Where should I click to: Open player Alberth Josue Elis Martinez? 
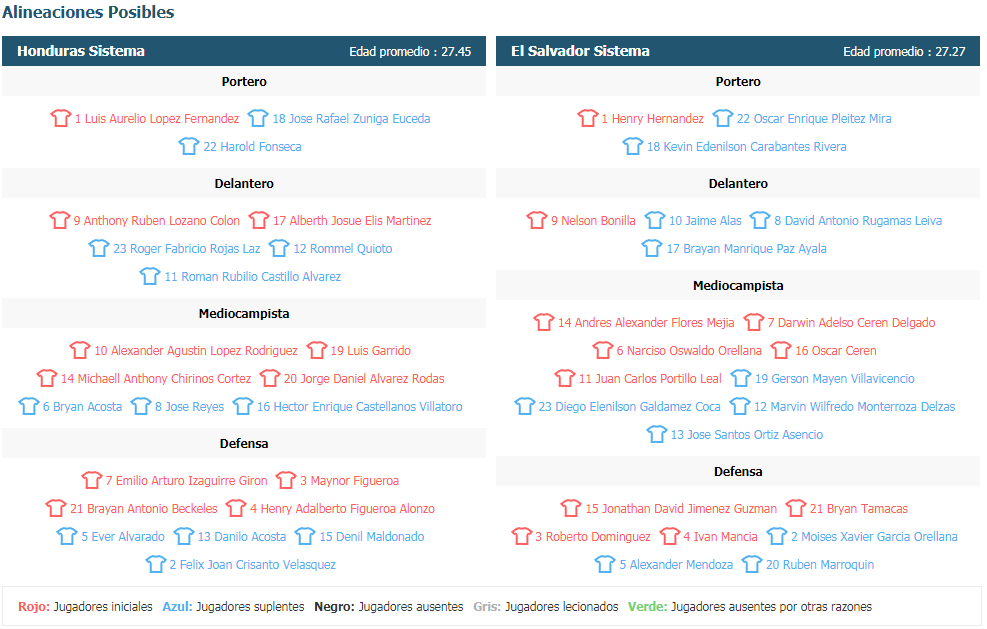pyautogui.click(x=352, y=221)
